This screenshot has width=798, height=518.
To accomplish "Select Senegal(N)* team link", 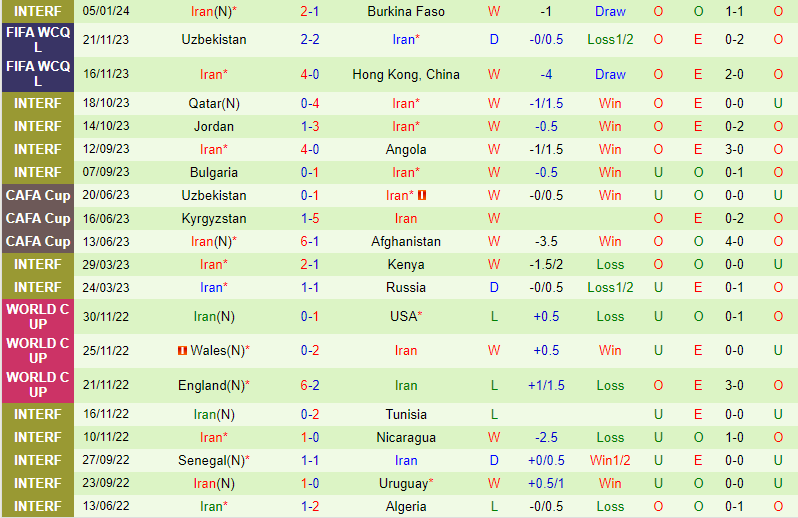I will tap(214, 460).
